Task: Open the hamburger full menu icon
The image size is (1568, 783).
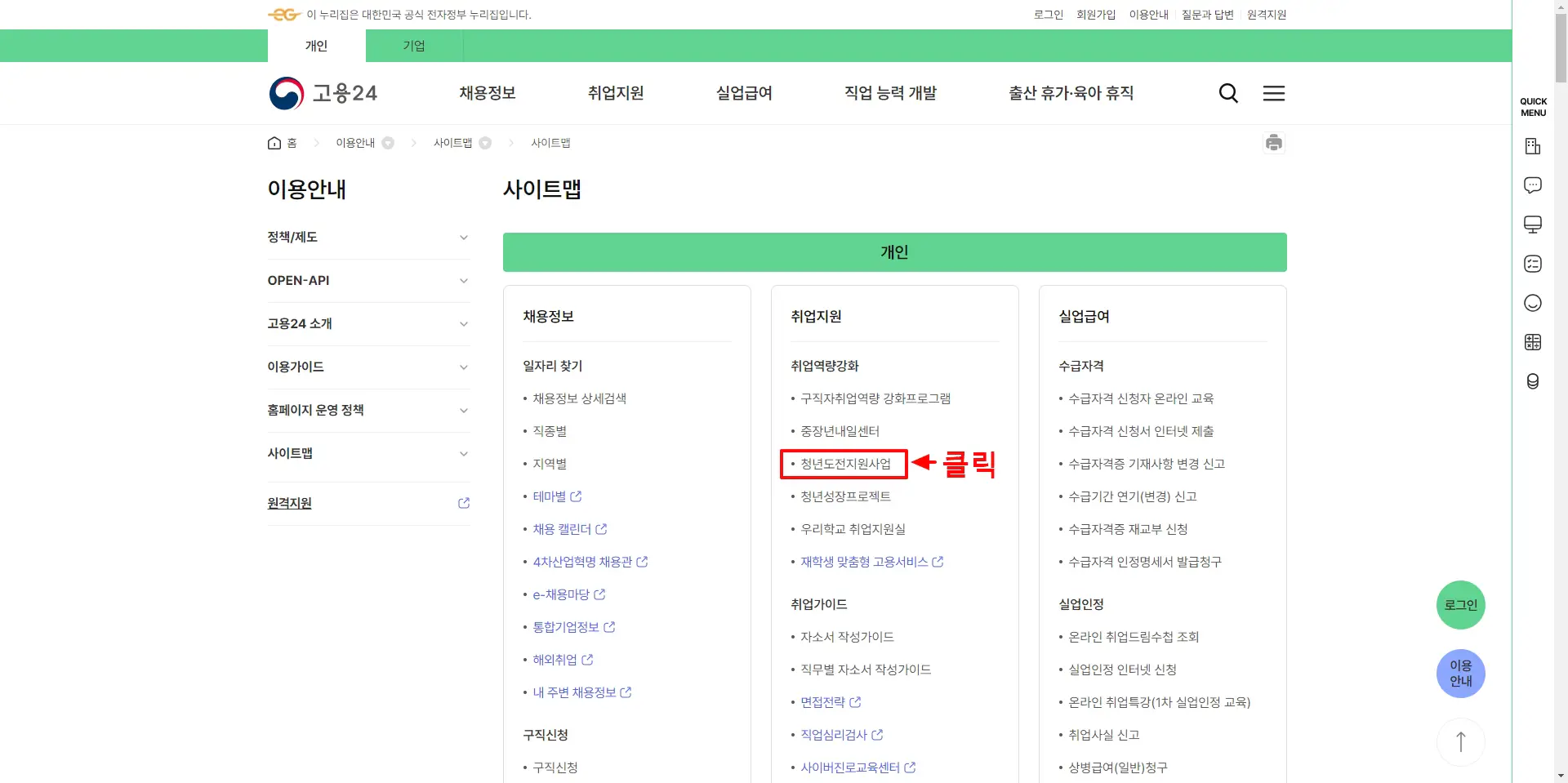Action: coord(1274,93)
